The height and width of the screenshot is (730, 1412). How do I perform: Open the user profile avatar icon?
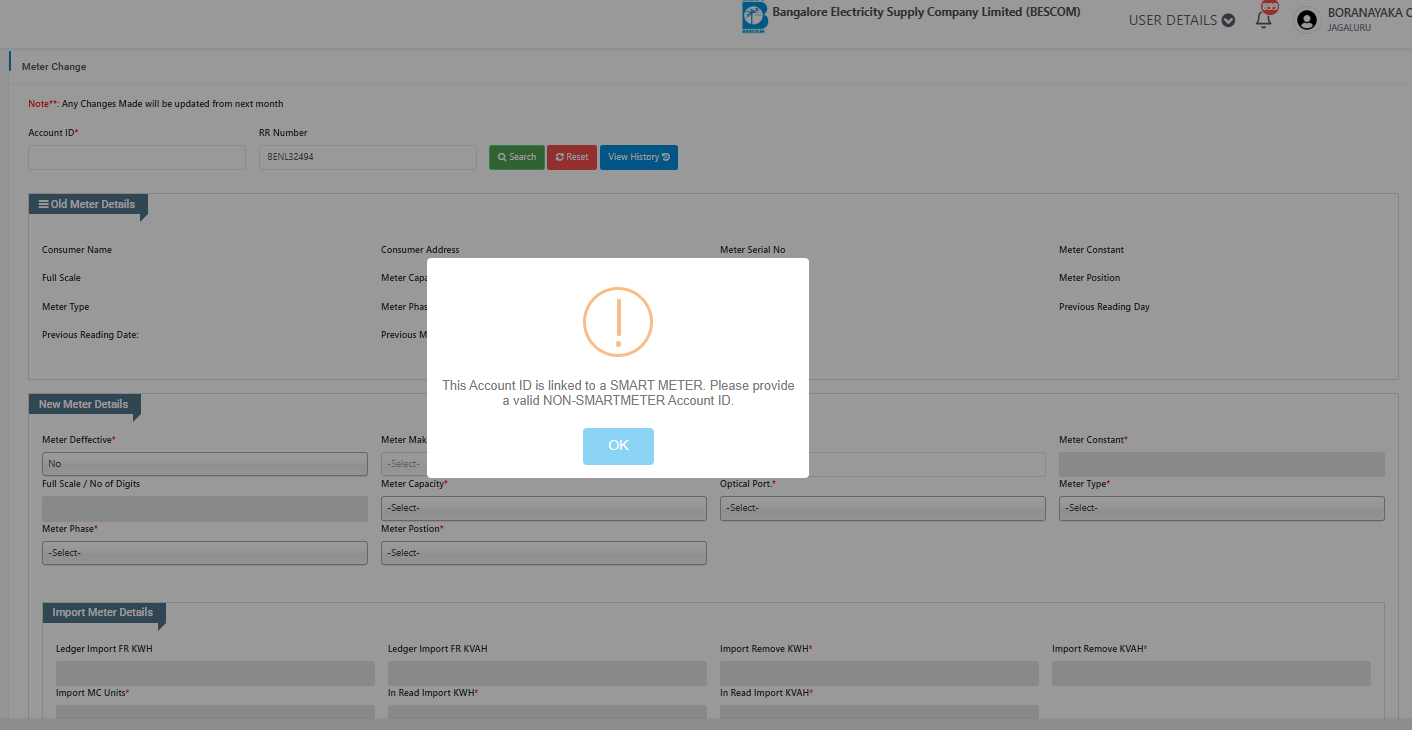point(1306,20)
